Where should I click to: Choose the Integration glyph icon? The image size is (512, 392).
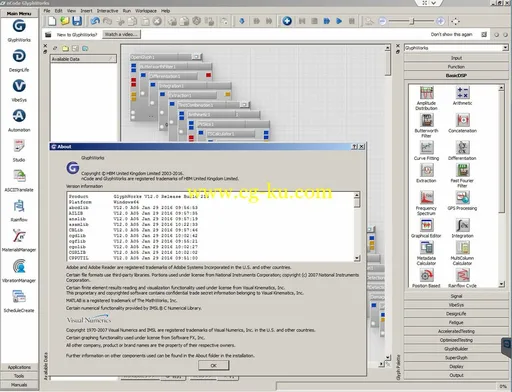pos(462,225)
